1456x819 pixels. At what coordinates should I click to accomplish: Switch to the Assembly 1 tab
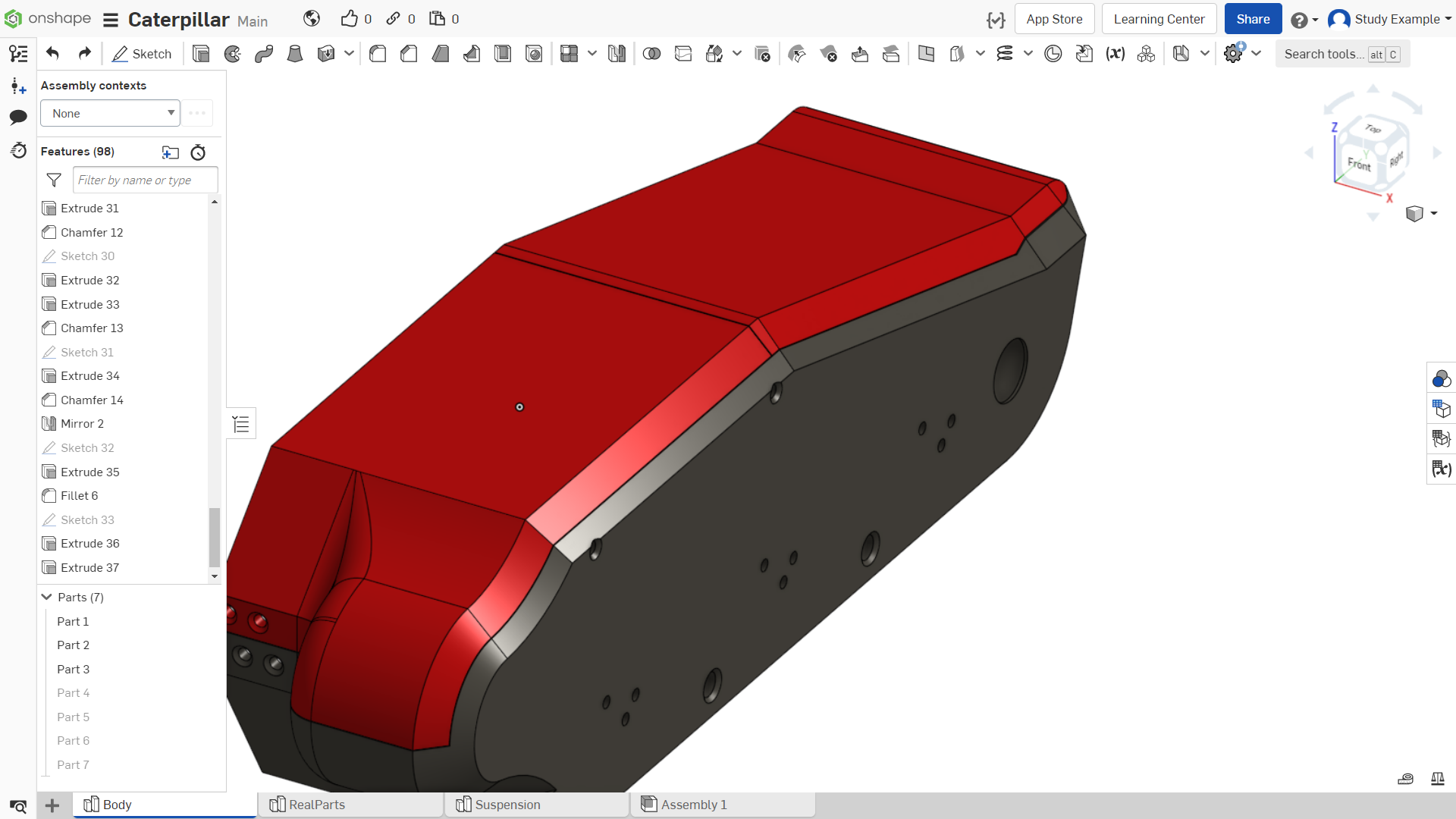pyautogui.click(x=723, y=805)
